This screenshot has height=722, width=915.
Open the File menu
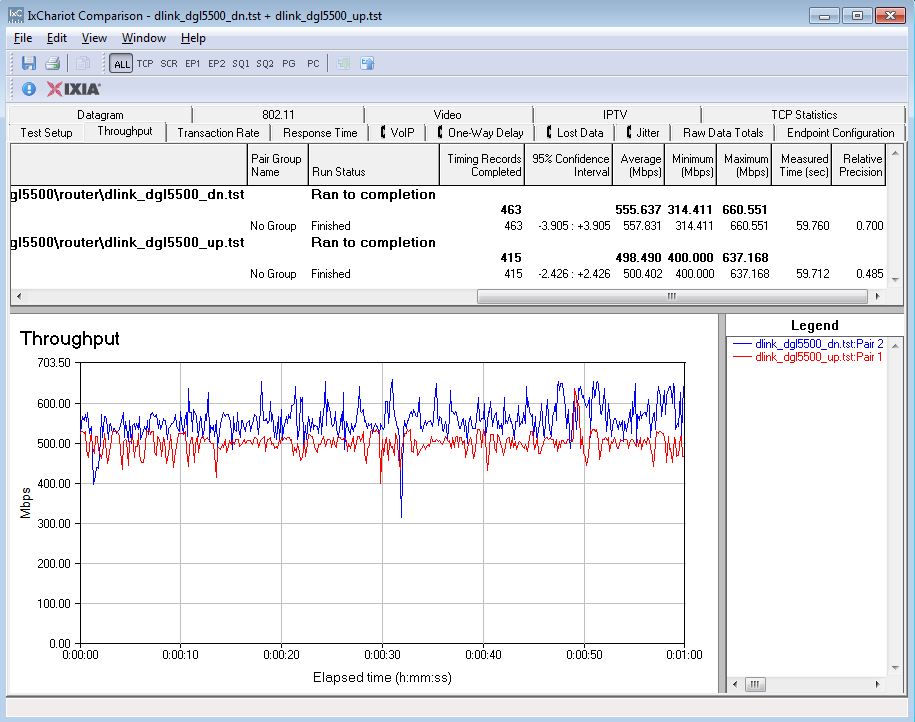pos(23,38)
